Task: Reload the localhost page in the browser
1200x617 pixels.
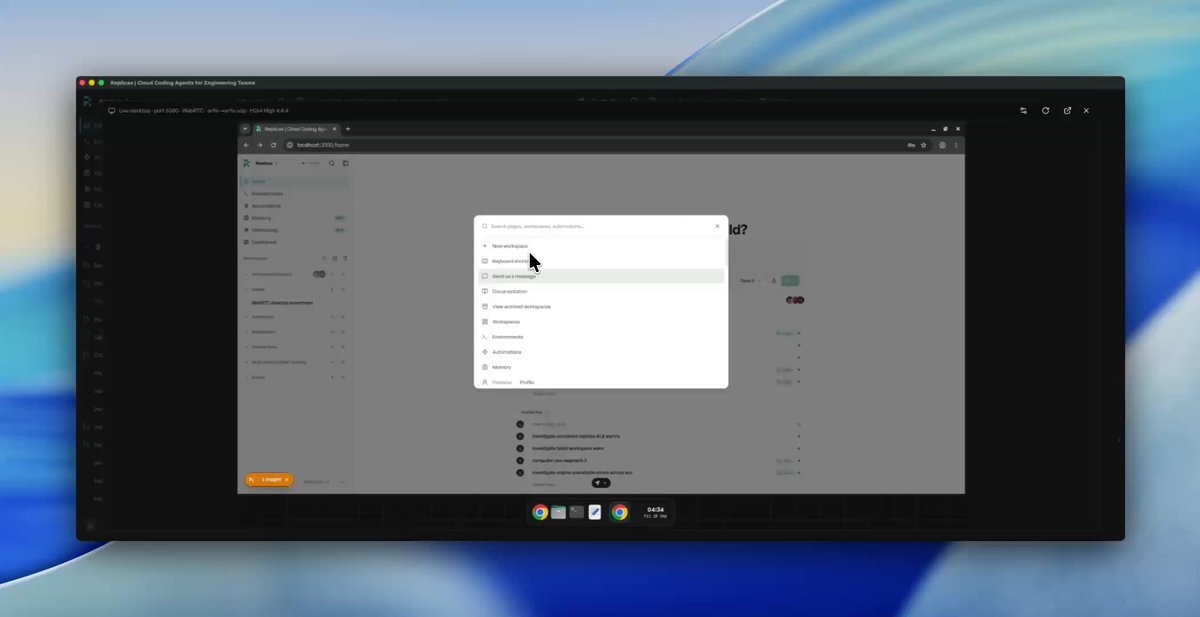Action: (273, 145)
